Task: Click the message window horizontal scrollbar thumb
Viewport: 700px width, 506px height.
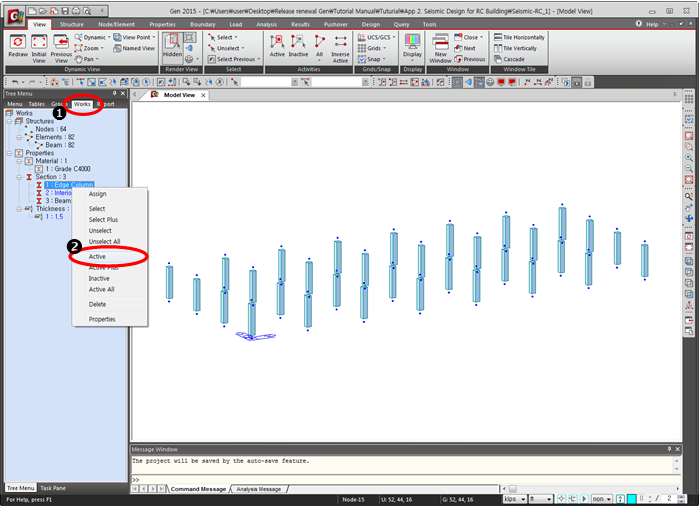Action: pos(512,489)
